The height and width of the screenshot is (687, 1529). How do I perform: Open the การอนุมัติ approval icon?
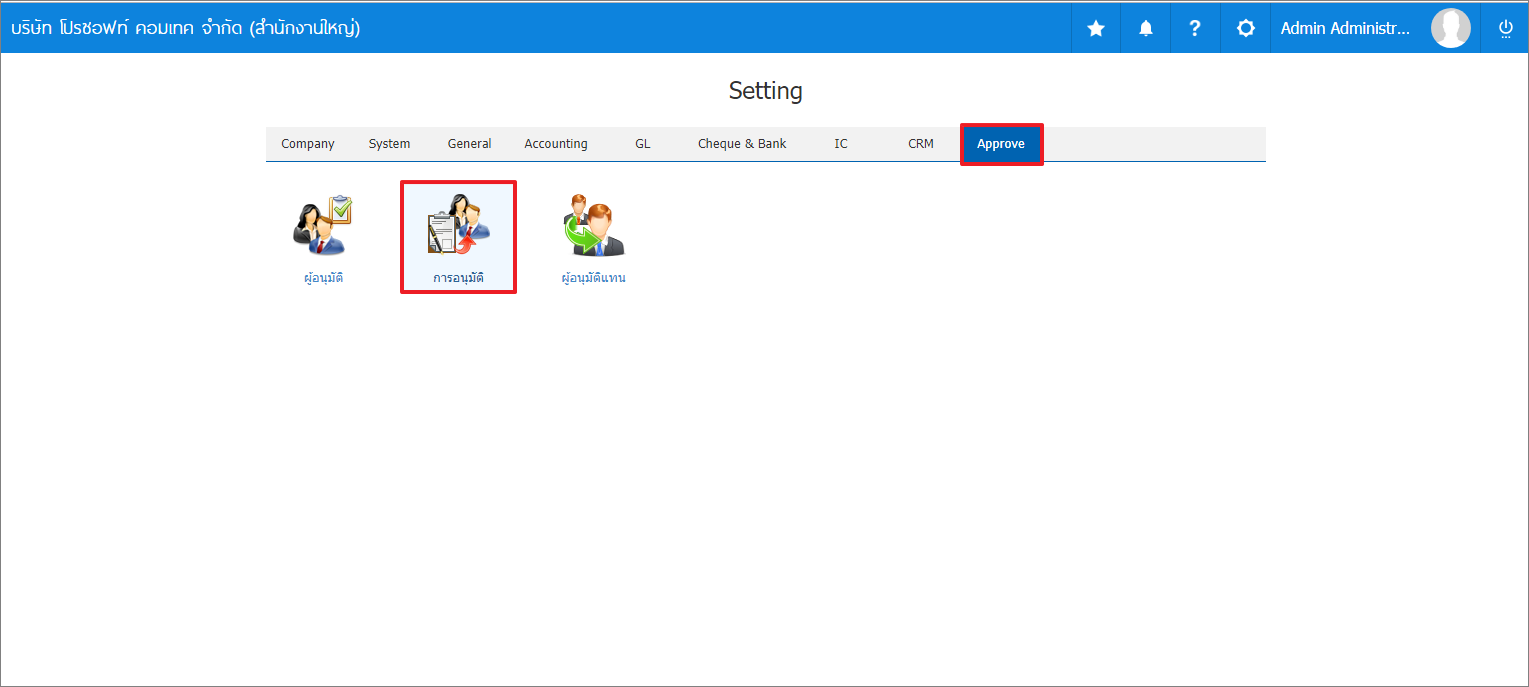point(459,225)
